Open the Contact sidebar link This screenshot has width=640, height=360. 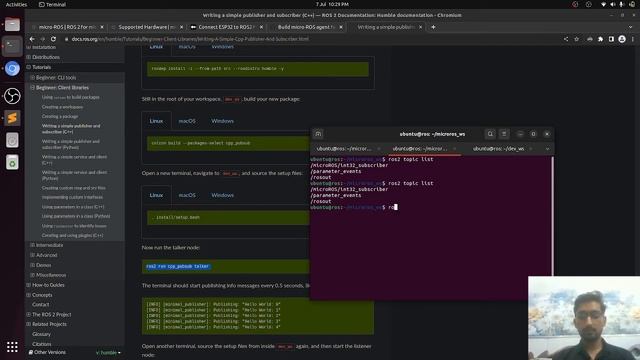(x=40, y=304)
